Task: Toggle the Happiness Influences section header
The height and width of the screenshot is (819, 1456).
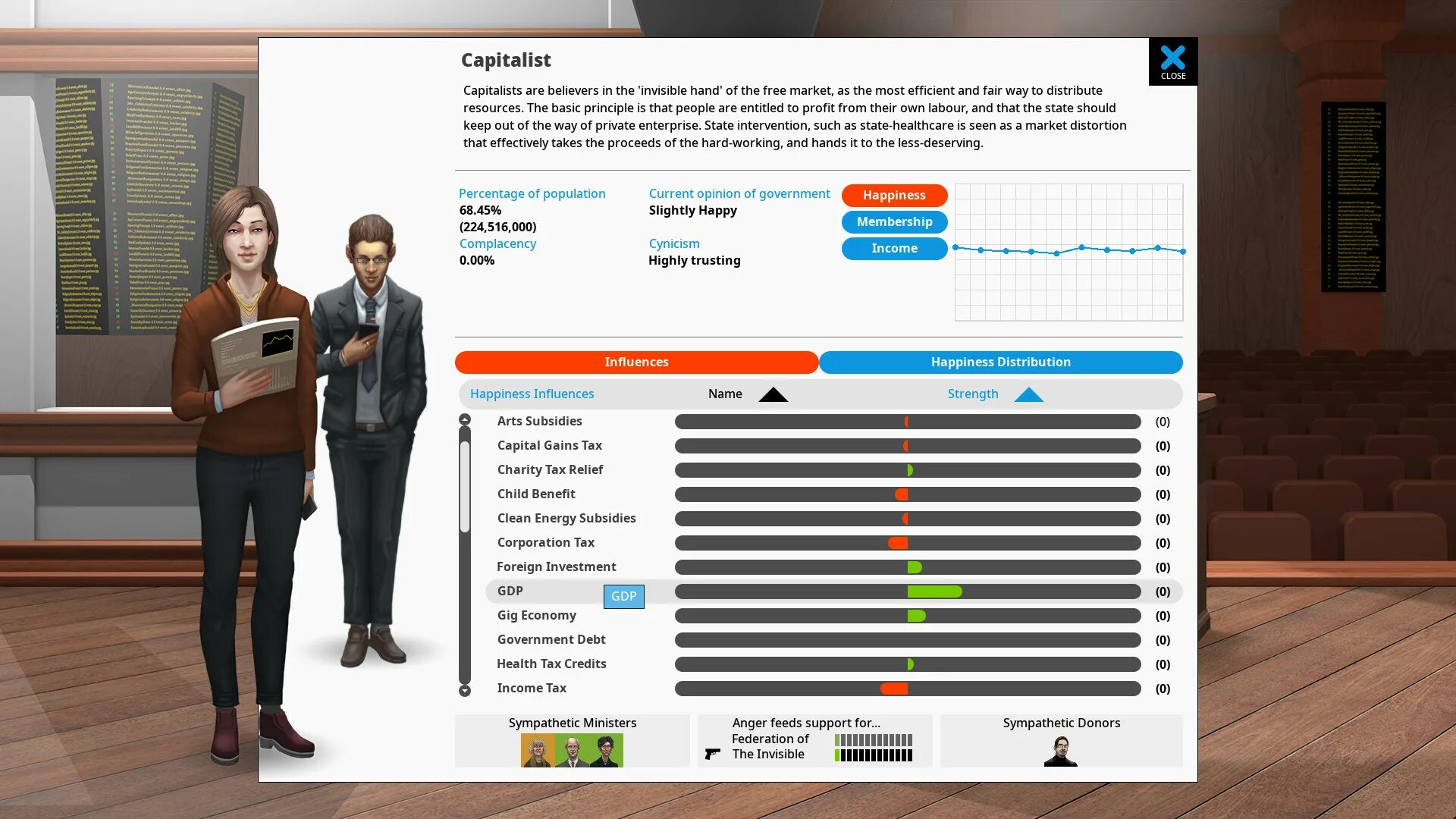Action: point(532,393)
